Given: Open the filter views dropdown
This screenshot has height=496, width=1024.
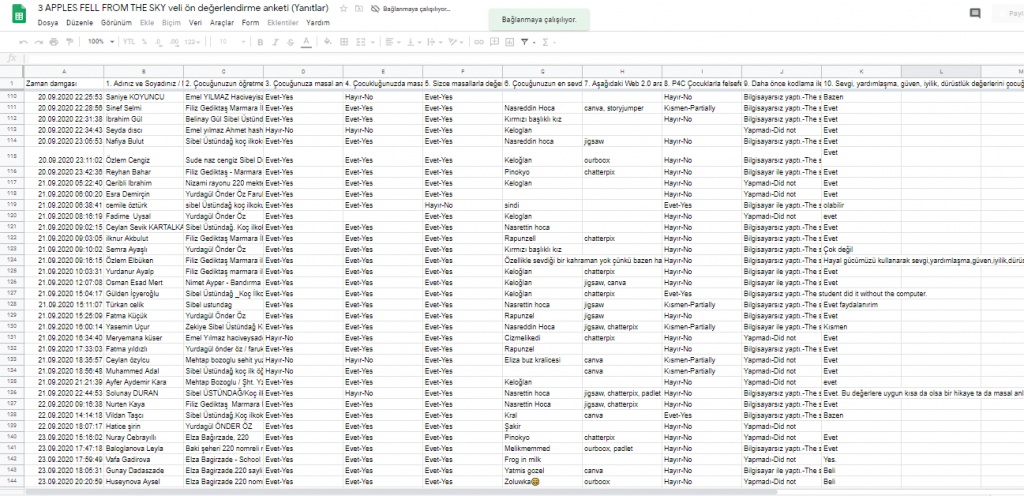Looking at the screenshot, I should tap(533, 41).
